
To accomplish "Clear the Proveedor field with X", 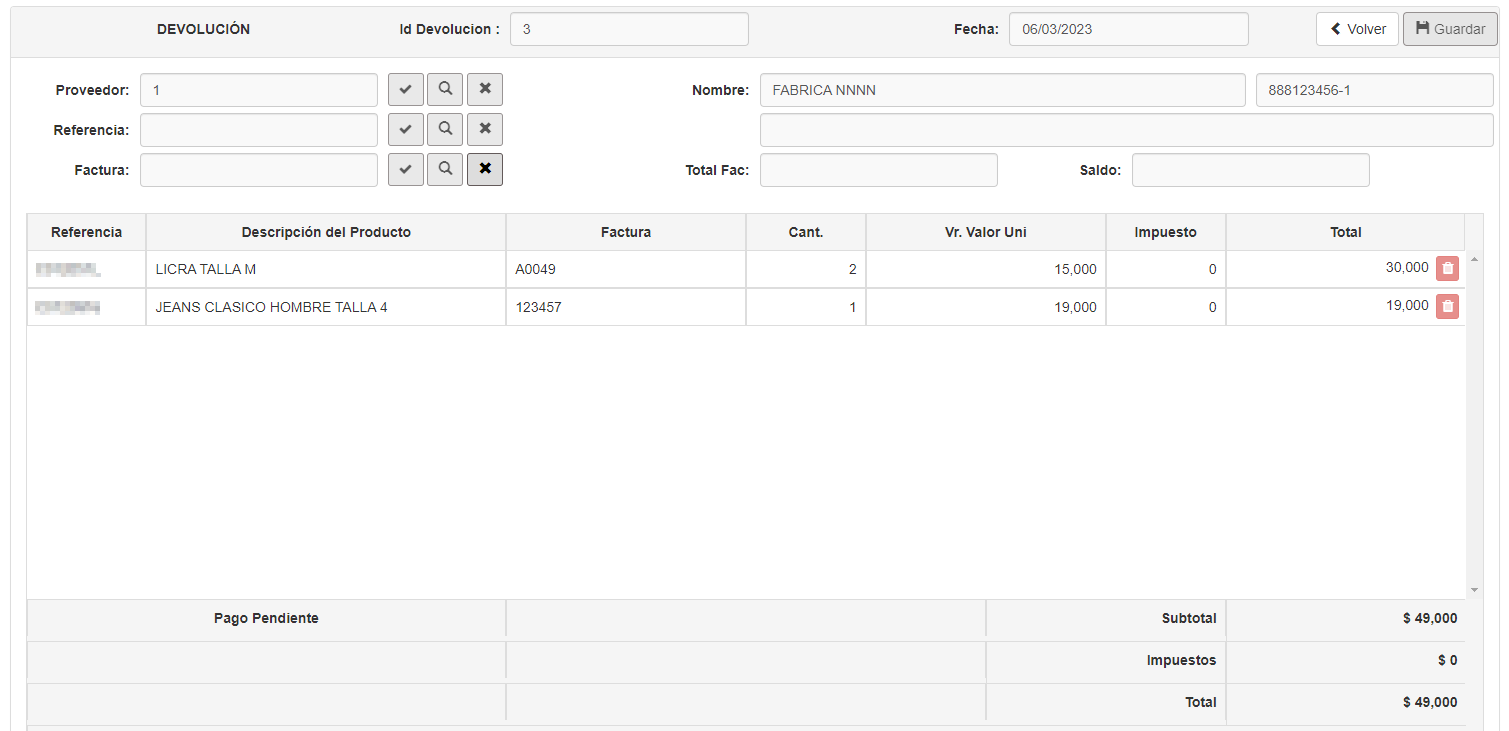I will 485,90.
